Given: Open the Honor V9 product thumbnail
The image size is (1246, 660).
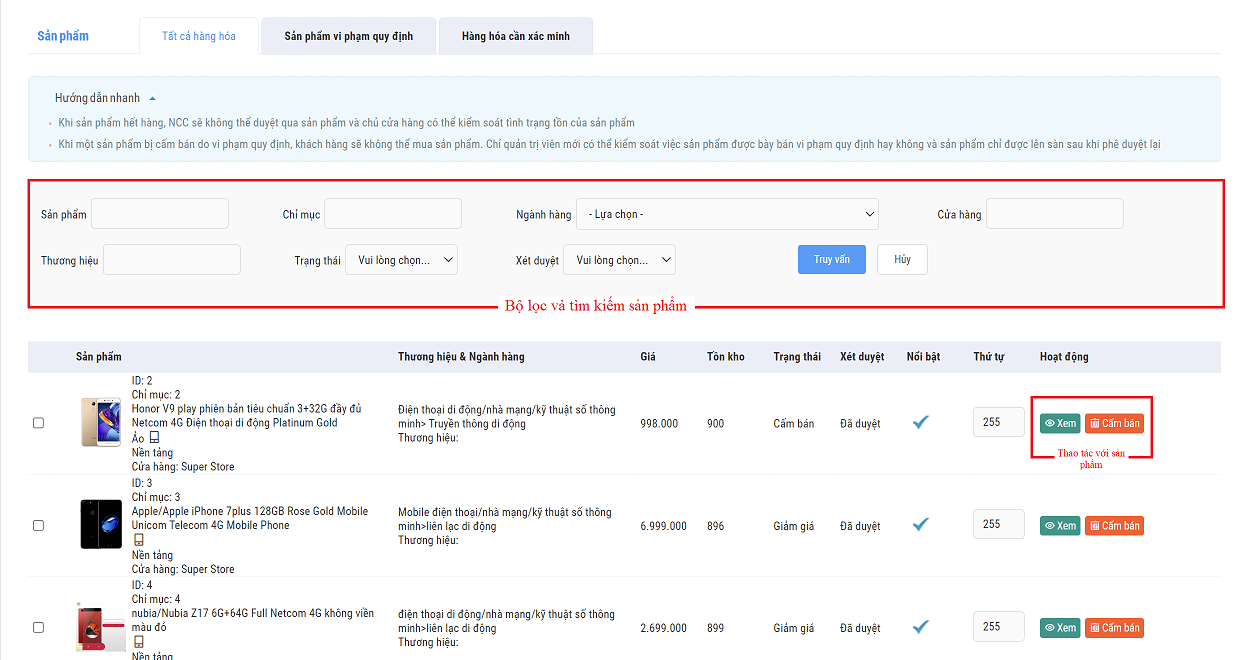Looking at the screenshot, I should (x=101, y=422).
